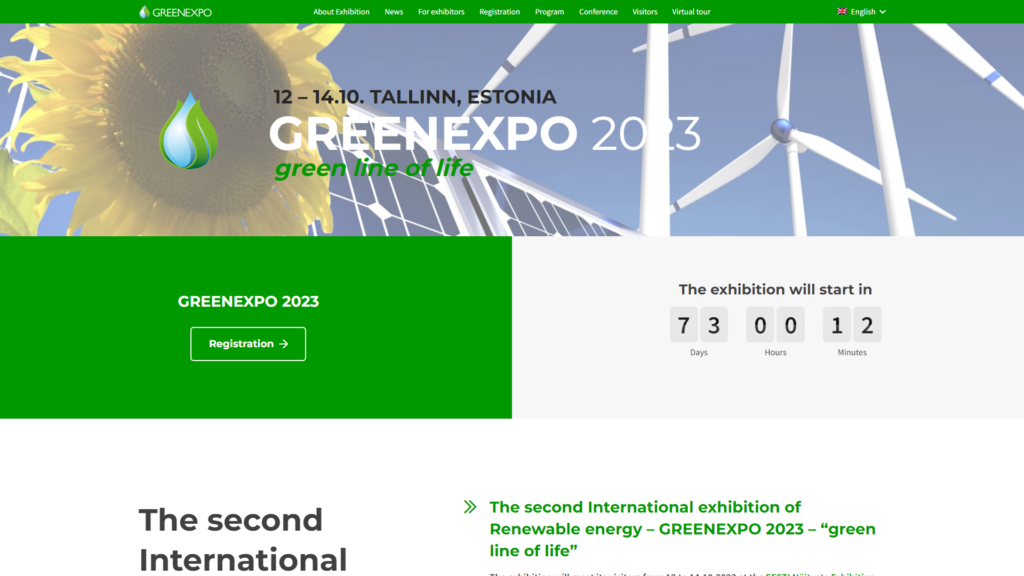The height and width of the screenshot is (576, 1024).
Task: Click the GREENEXPO logo in the header
Action: (x=175, y=12)
